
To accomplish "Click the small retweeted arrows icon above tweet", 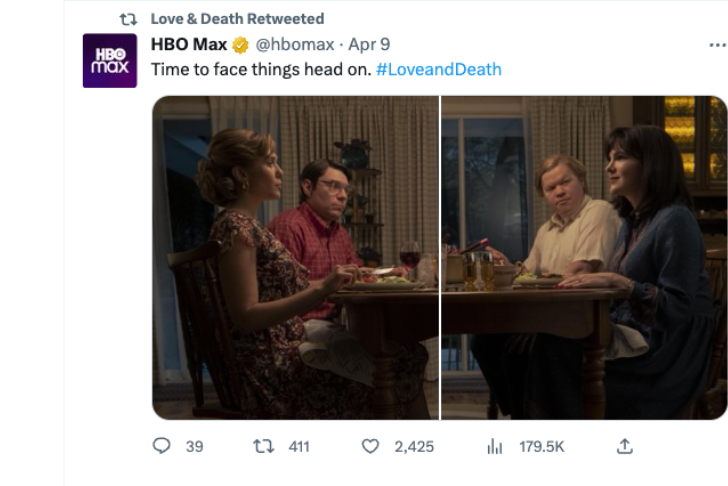I will coord(128,19).
